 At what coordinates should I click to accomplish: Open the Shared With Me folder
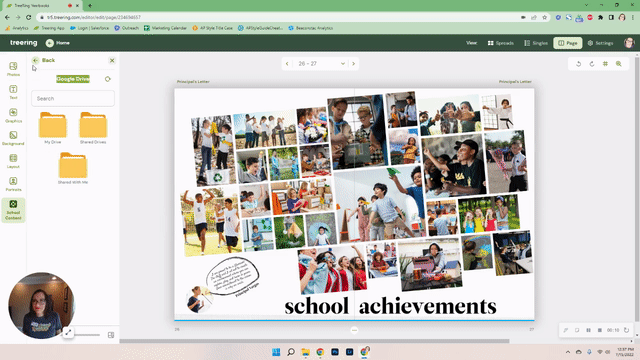[x=73, y=168]
